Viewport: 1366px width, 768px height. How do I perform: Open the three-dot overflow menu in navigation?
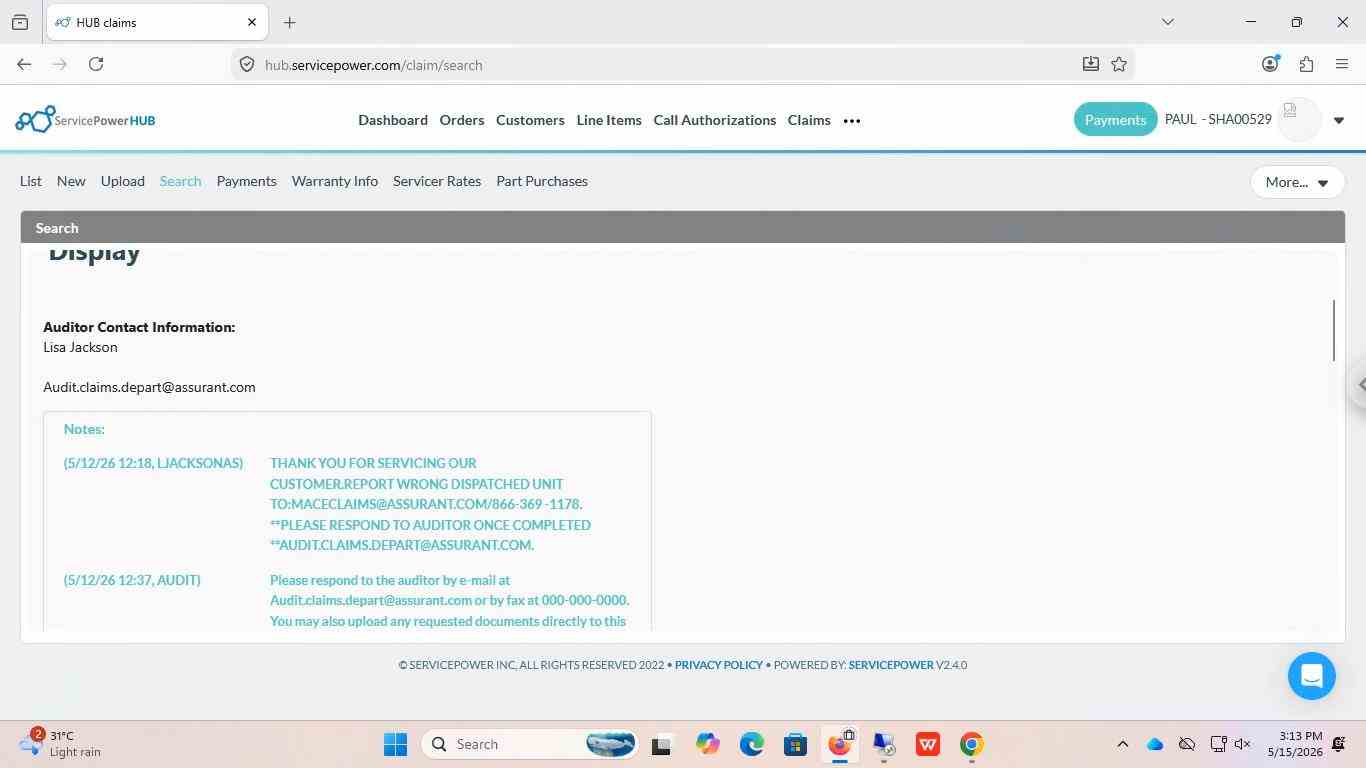(x=852, y=121)
